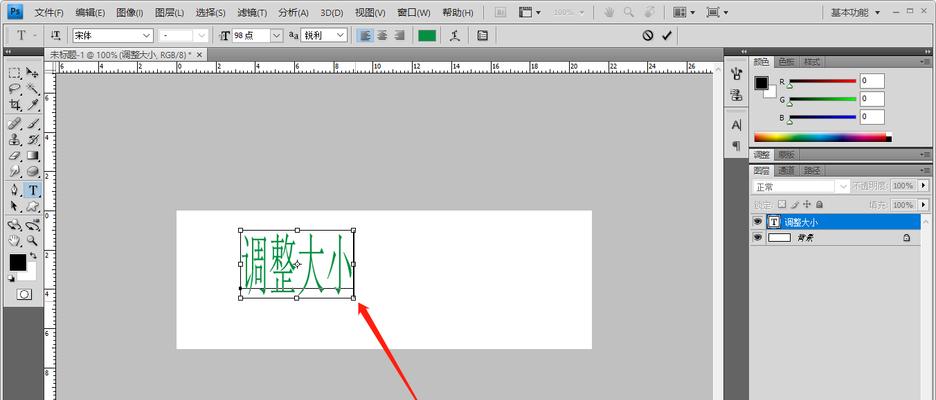
Task: Select the Magic Wand tool
Action: [32, 89]
